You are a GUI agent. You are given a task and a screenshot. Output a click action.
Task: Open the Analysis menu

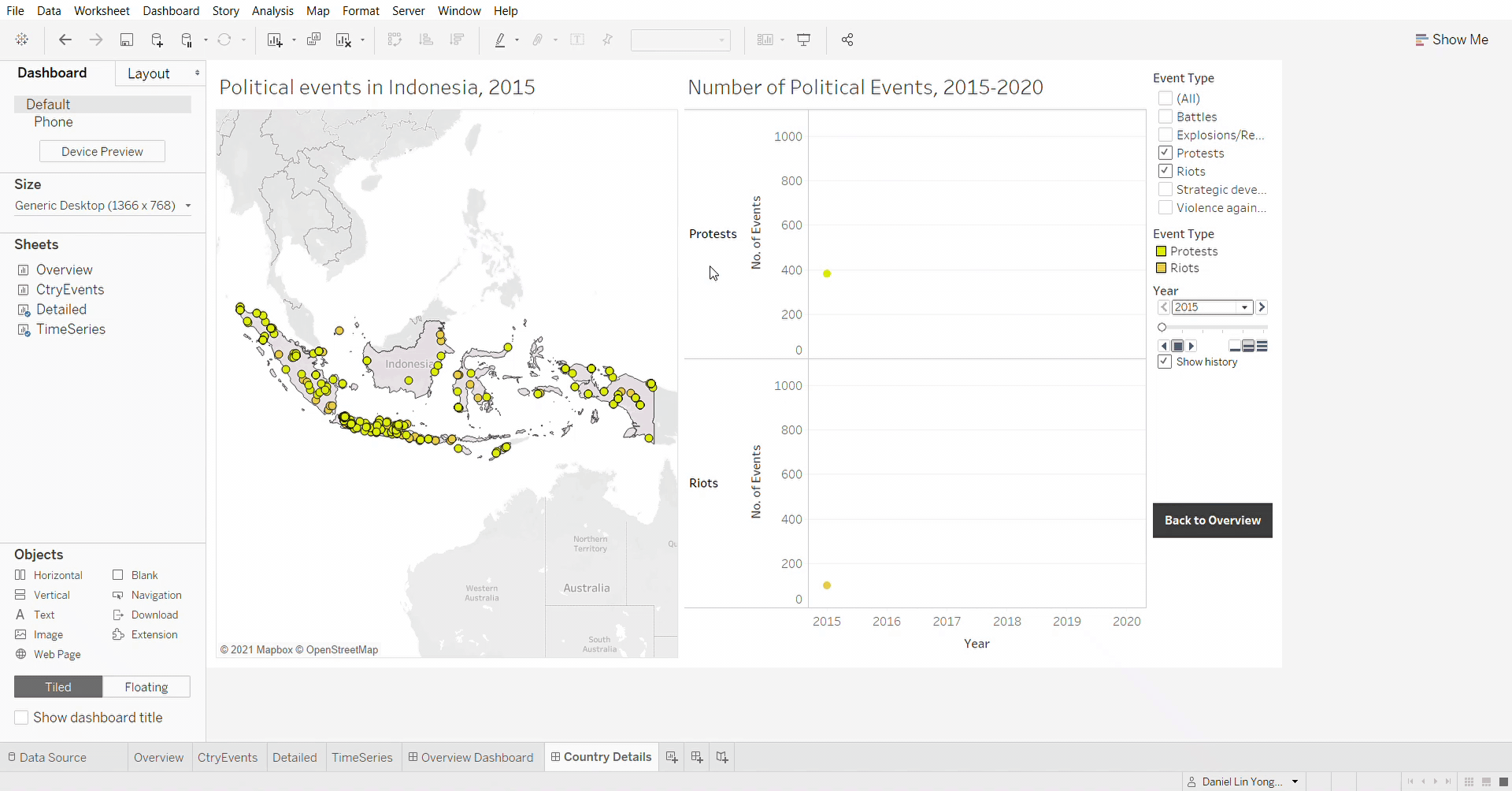click(x=272, y=11)
